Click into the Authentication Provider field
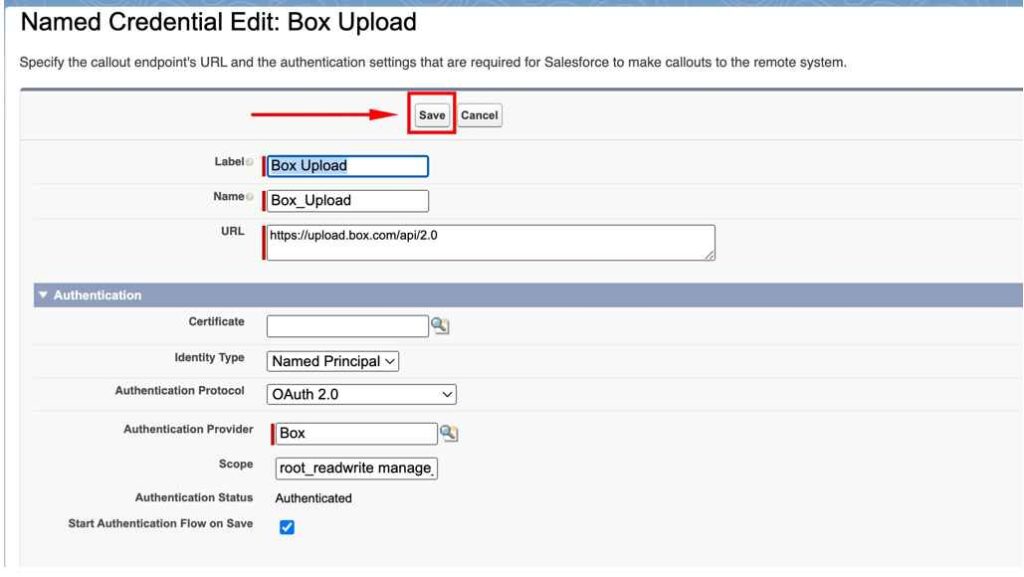 [x=356, y=433]
